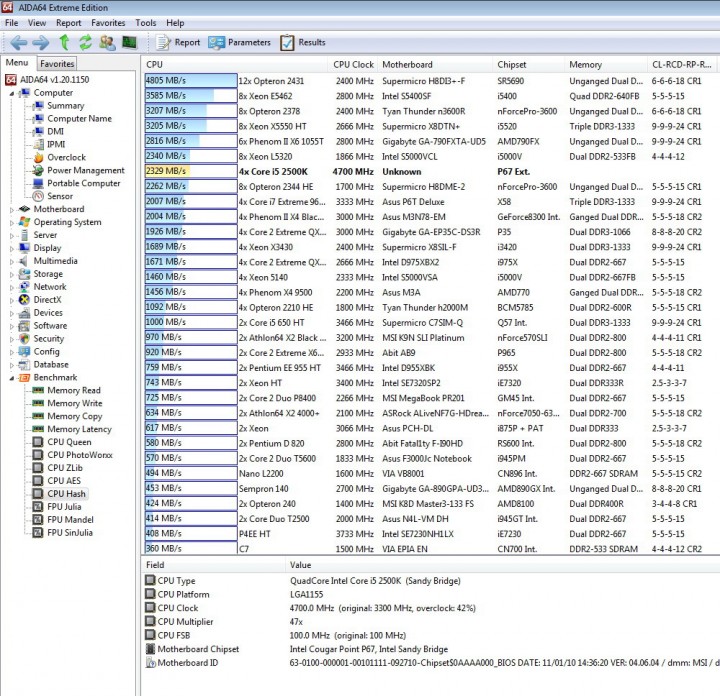This screenshot has width=720, height=696.
Task: Show benchmark Results
Action: click(303, 43)
